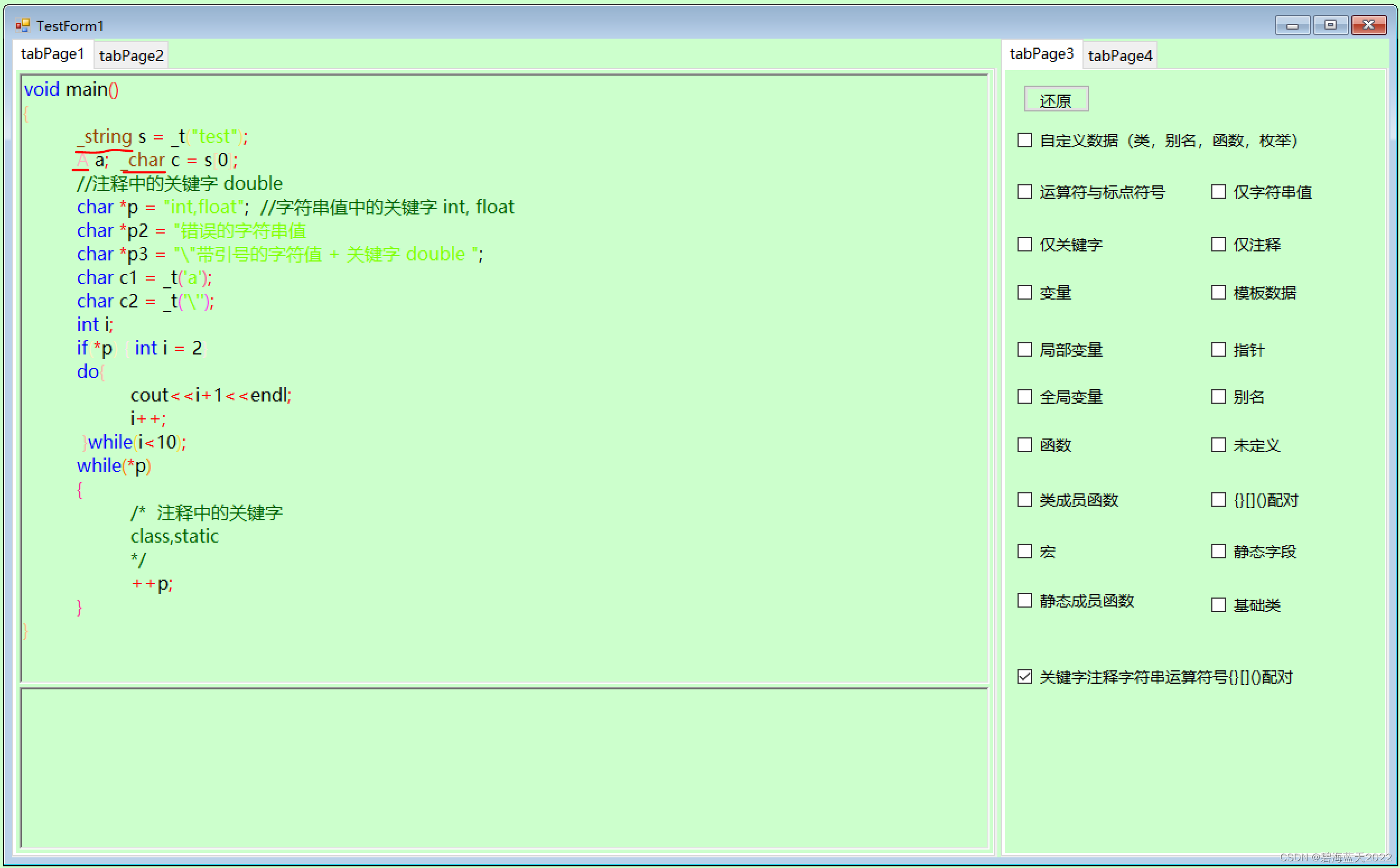Enable the 类成员函数 checkbox

(1025, 500)
